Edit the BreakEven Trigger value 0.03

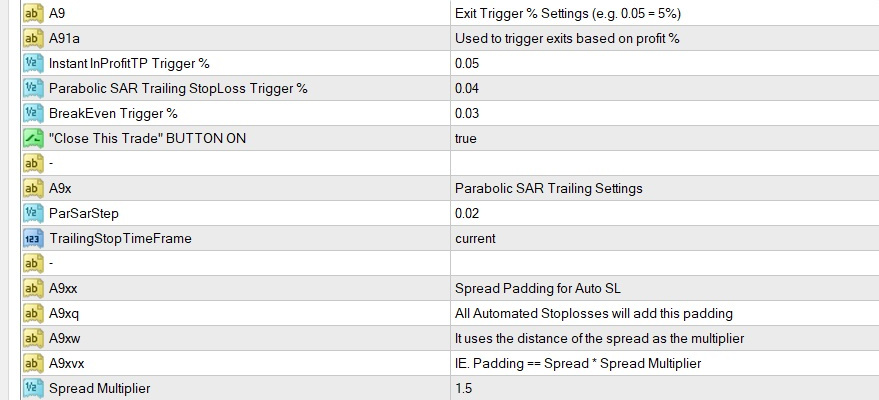click(x=466, y=113)
